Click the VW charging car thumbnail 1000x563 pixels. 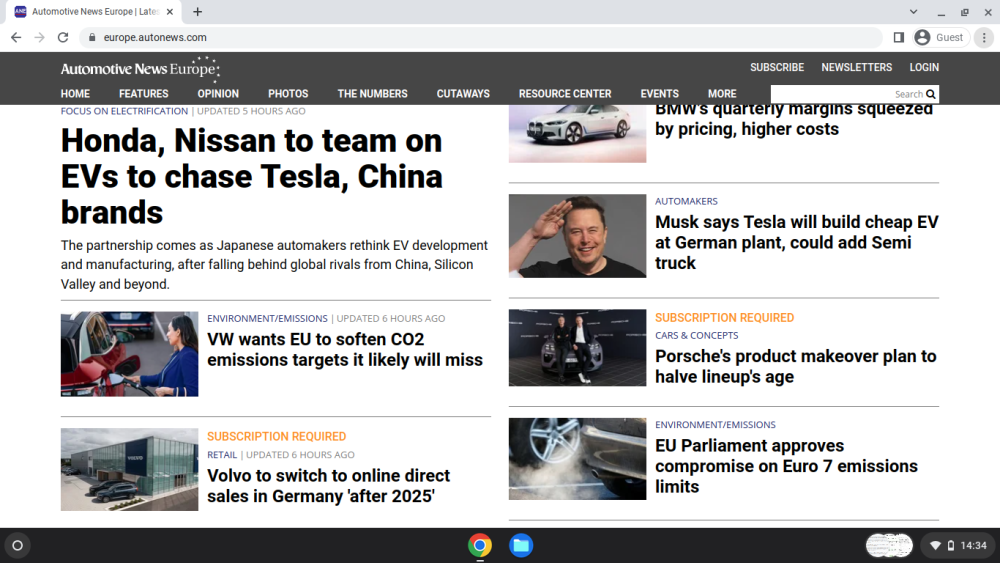[x=129, y=354]
